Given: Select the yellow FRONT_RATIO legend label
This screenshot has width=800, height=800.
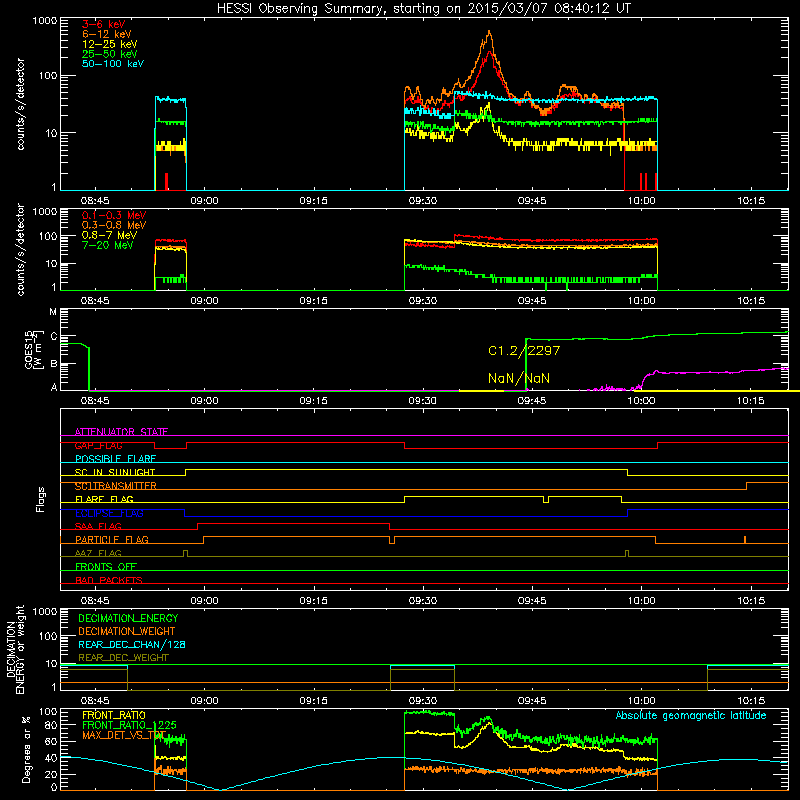Looking at the screenshot, I should coord(114,715).
